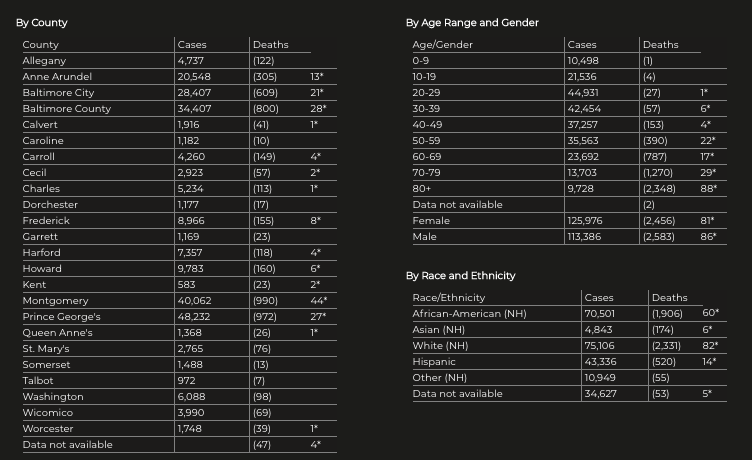Click the Worcester county row label
The width and height of the screenshot is (752, 460).
point(48,429)
